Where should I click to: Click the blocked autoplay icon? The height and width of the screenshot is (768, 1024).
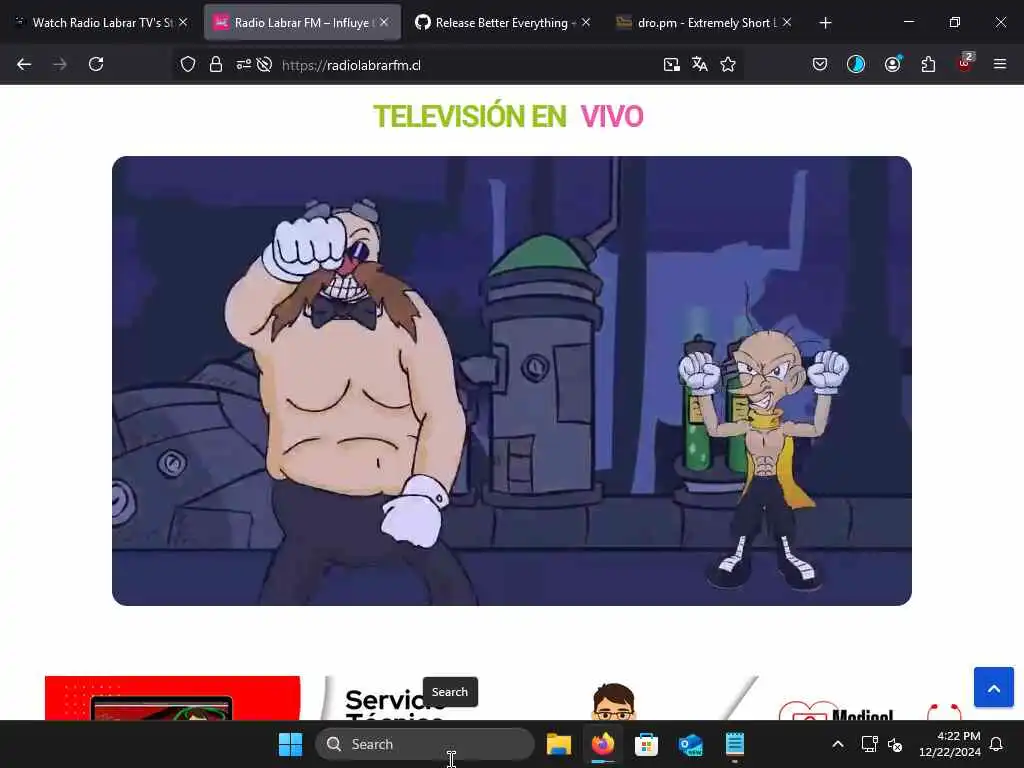(264, 65)
